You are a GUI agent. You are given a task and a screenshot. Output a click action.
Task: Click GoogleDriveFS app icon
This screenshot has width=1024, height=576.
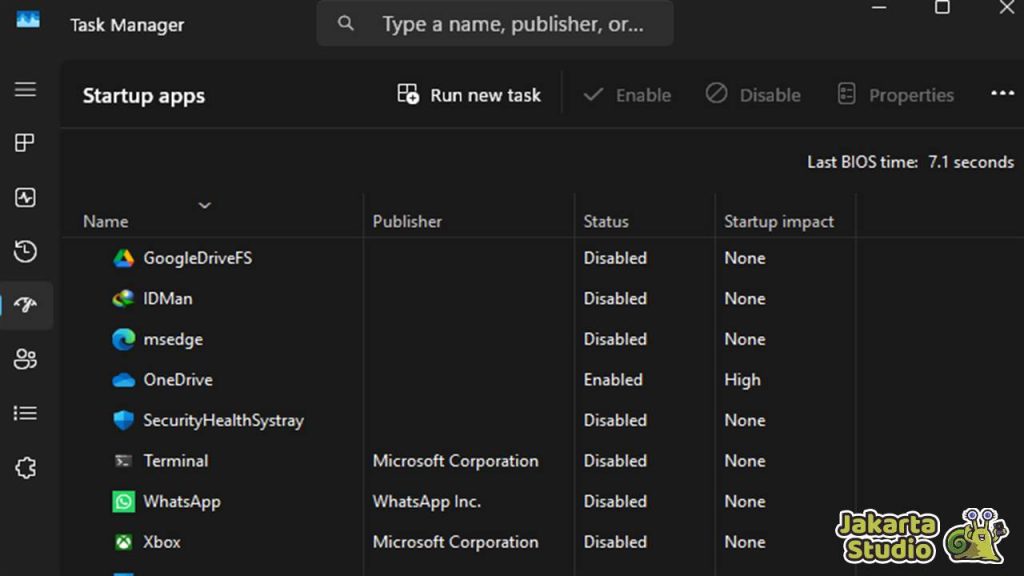click(x=123, y=258)
